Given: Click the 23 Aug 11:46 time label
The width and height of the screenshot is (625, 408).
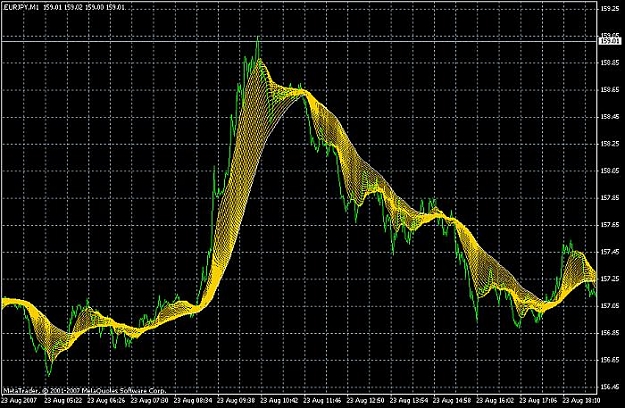Looking at the screenshot, I should tap(322, 400).
